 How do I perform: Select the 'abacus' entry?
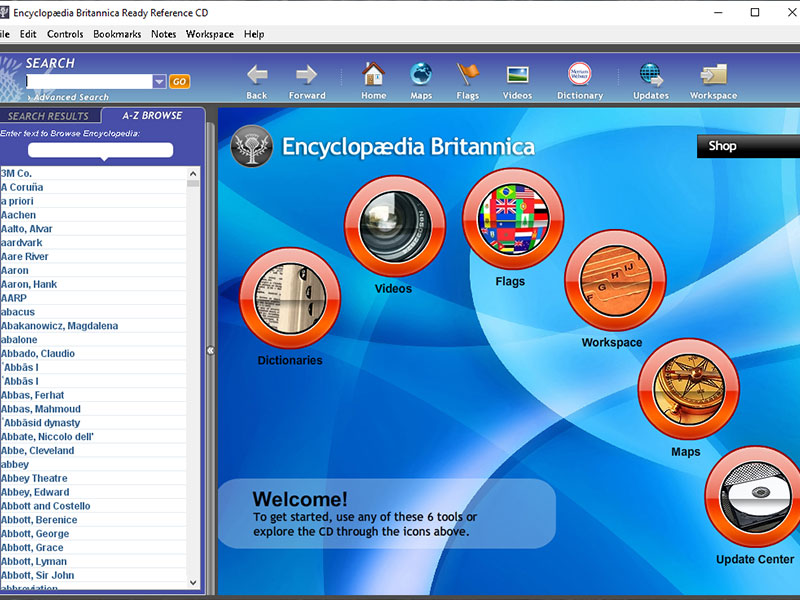(93, 312)
